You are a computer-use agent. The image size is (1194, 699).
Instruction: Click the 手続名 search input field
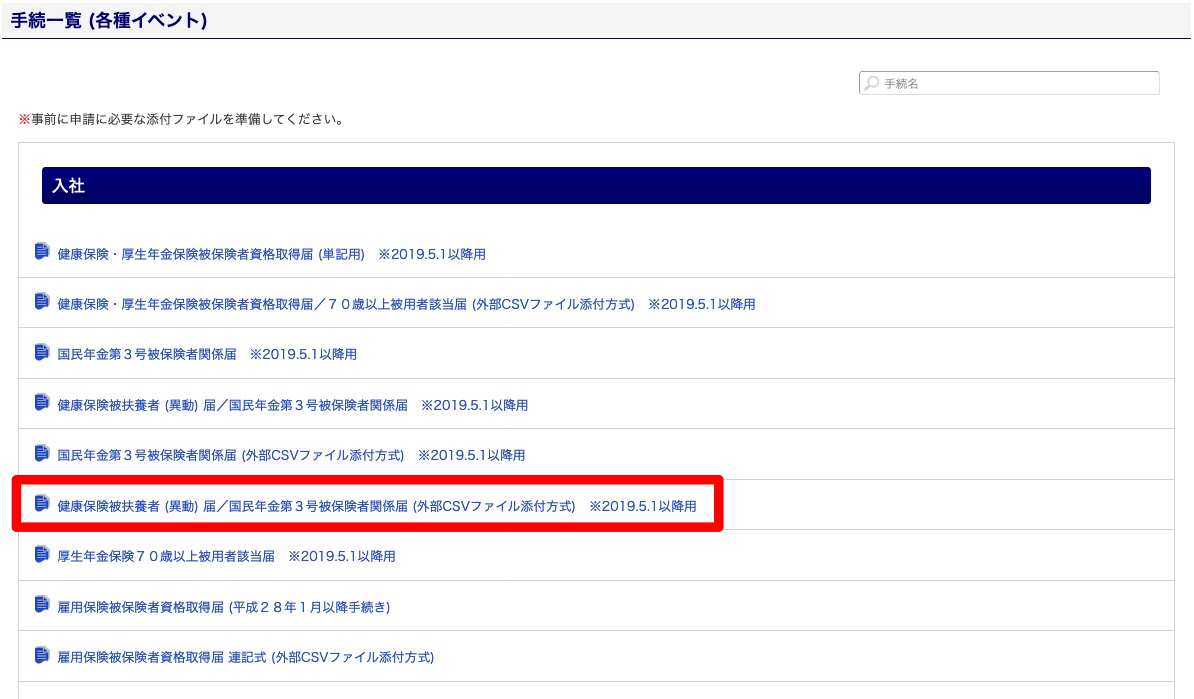pos(1009,83)
